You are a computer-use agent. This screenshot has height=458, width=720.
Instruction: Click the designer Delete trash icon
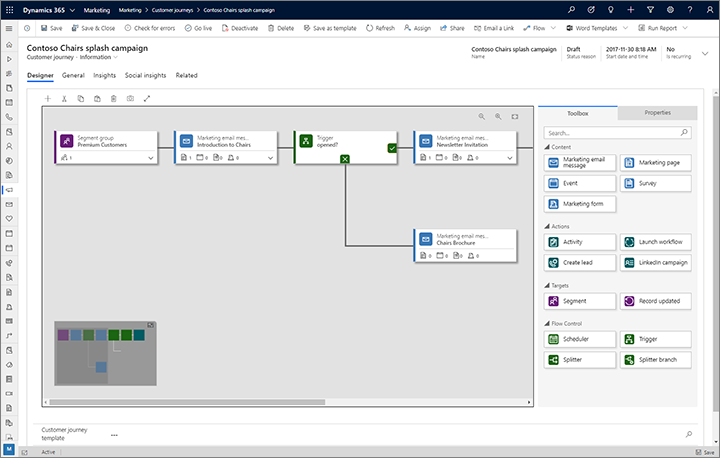click(114, 98)
